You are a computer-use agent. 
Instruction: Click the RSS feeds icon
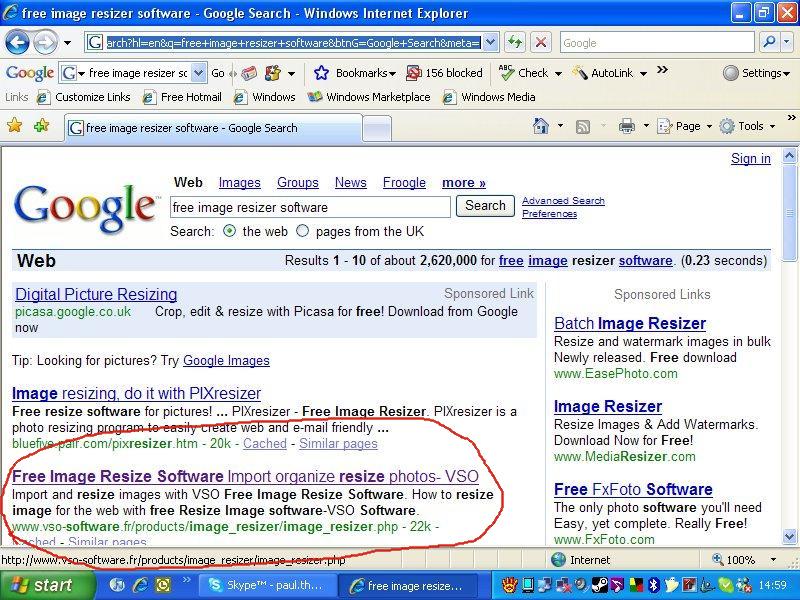(583, 126)
